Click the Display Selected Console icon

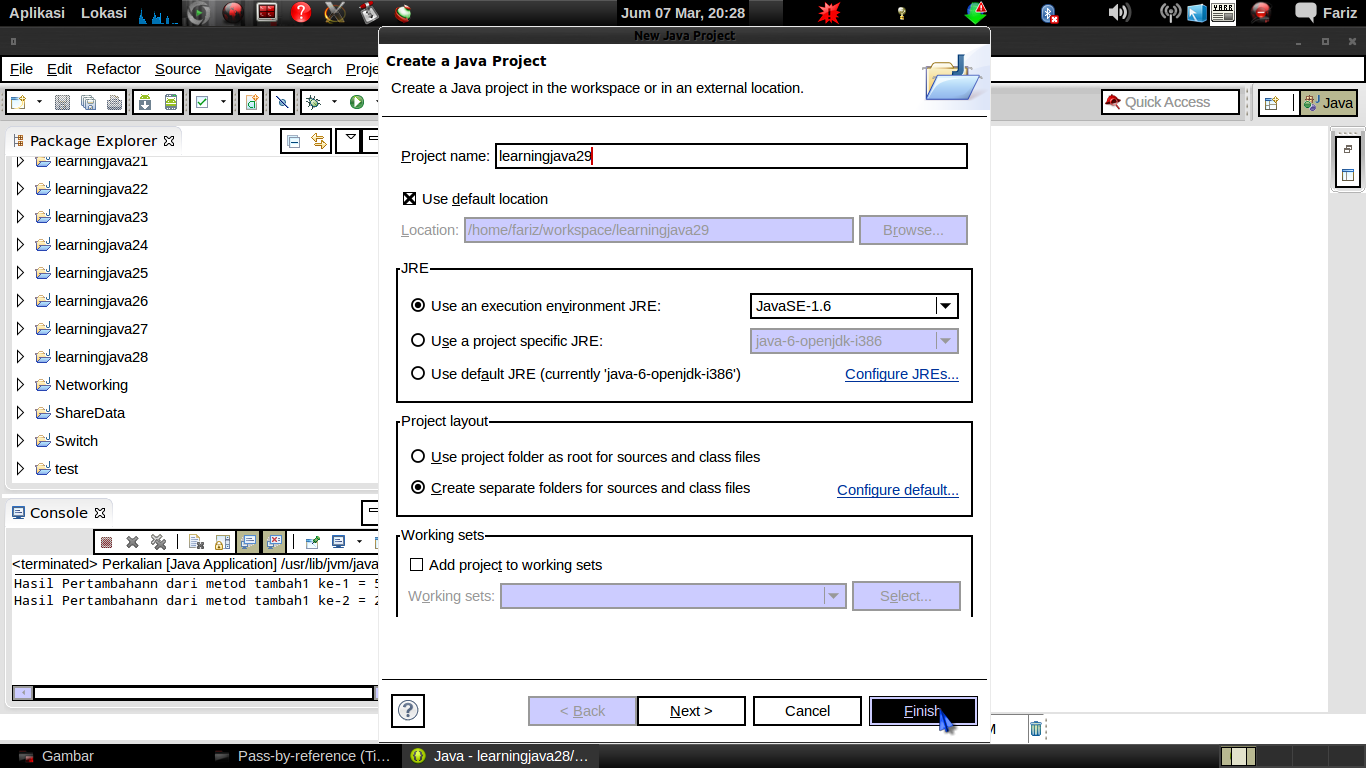338,542
